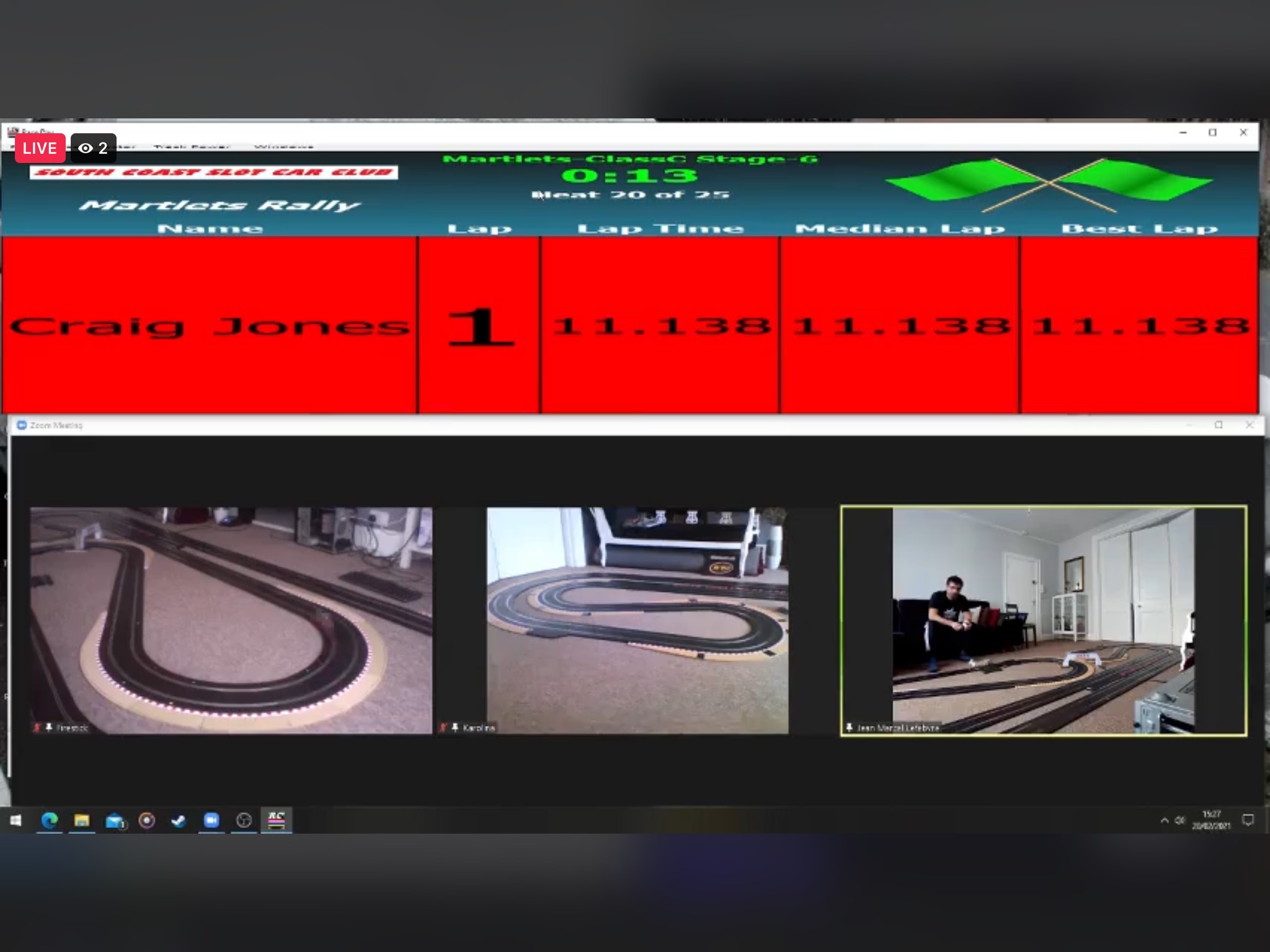The width and height of the screenshot is (1270, 952).
Task: Open Microsoft Edge from taskbar
Action: click(50, 821)
